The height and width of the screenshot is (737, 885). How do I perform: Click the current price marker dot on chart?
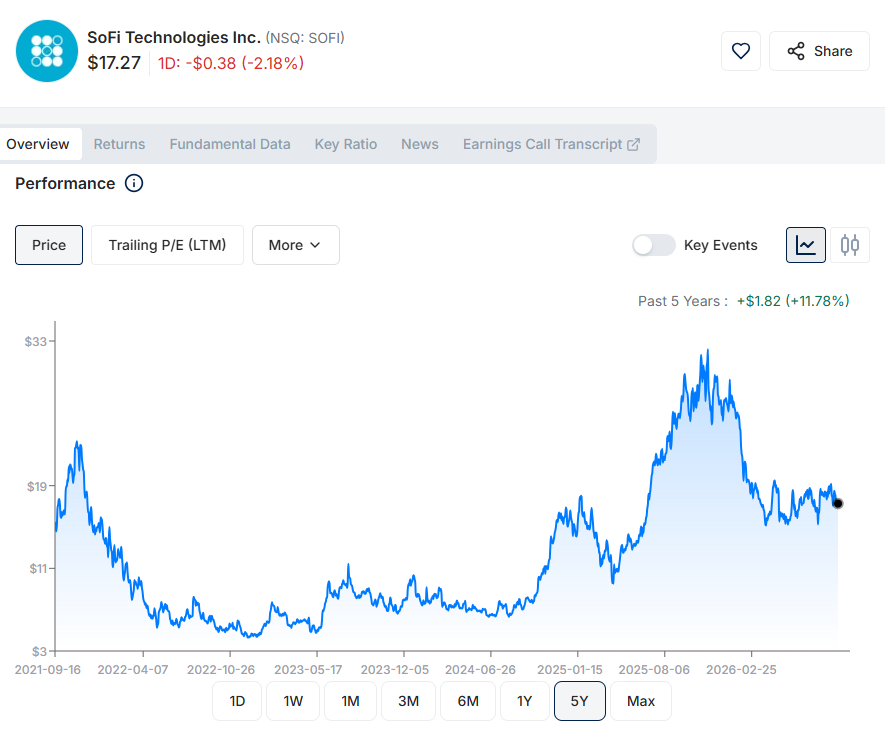tap(838, 503)
